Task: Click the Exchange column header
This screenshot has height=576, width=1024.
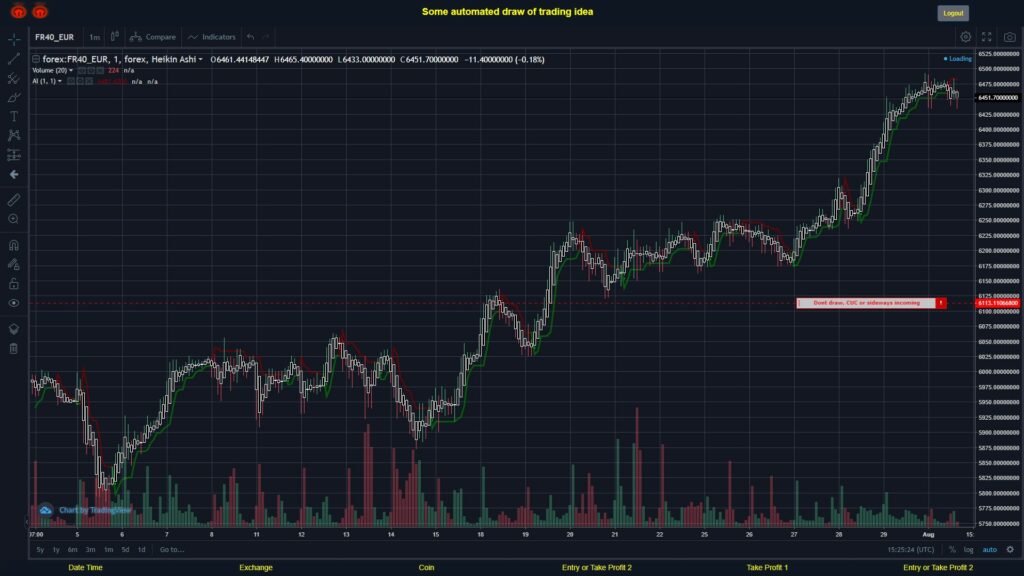Action: pyautogui.click(x=256, y=568)
